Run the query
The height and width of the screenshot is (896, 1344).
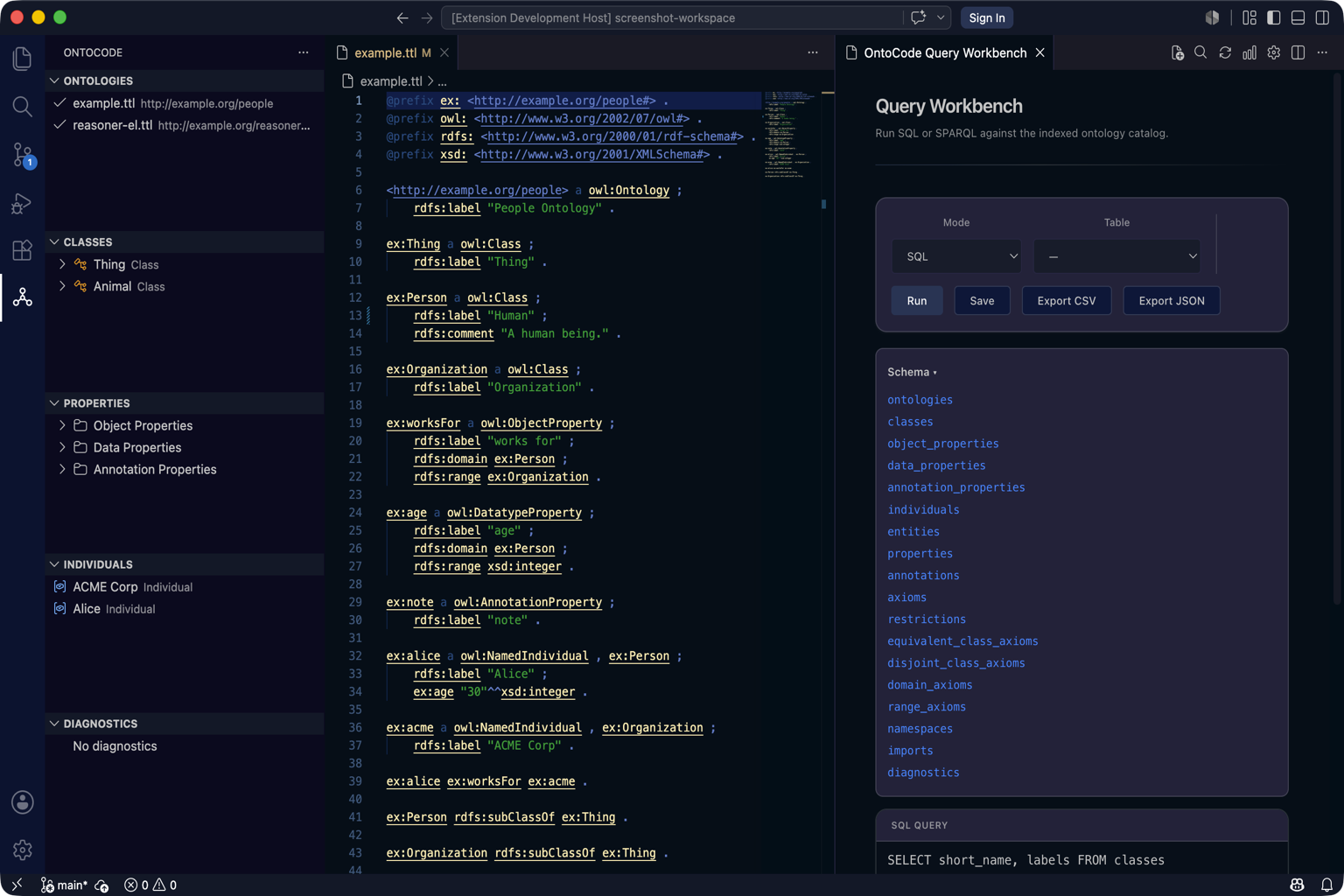tap(916, 301)
